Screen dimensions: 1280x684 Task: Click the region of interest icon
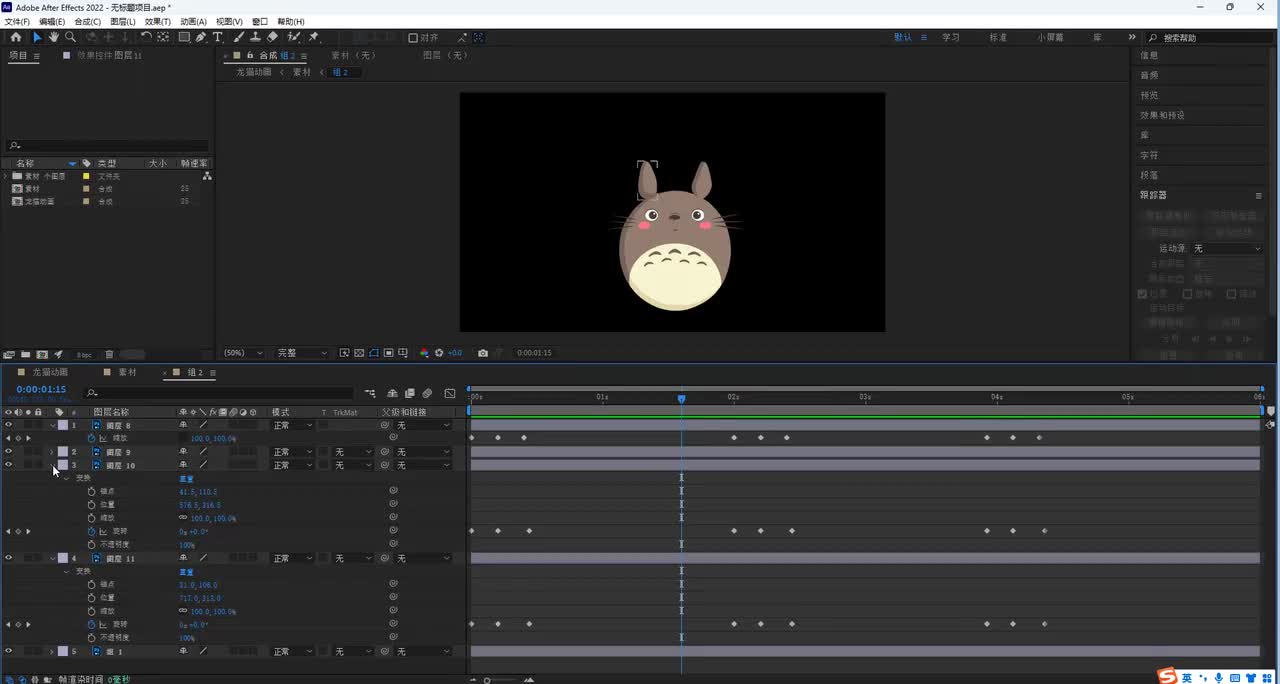click(x=389, y=353)
